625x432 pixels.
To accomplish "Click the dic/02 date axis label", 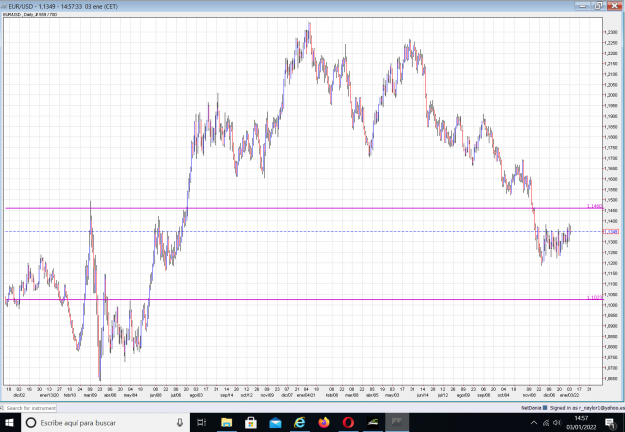I will 19,395.
